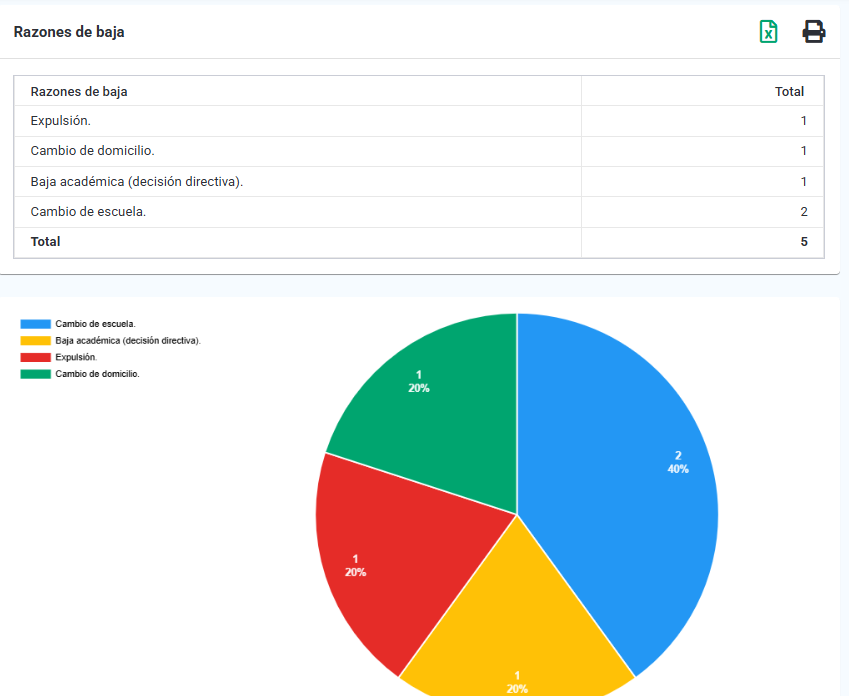Export the table with the Excel icon
Screen dimensions: 849x696
(x=768, y=32)
